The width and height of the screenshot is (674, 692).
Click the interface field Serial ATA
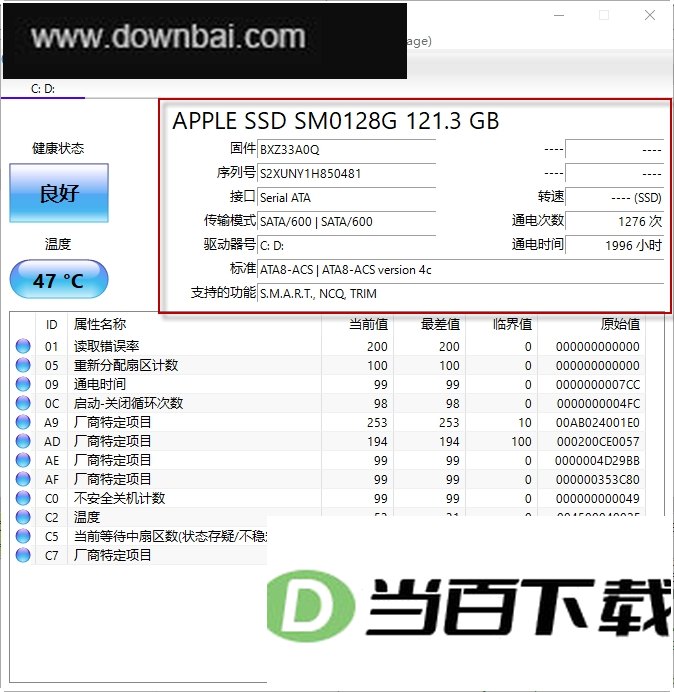[x=346, y=197]
